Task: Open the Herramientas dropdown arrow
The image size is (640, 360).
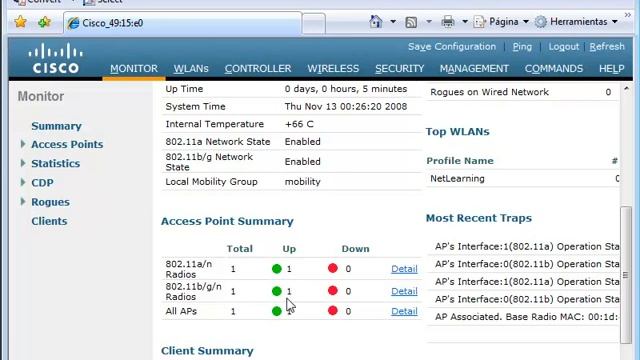Action: (x=615, y=22)
